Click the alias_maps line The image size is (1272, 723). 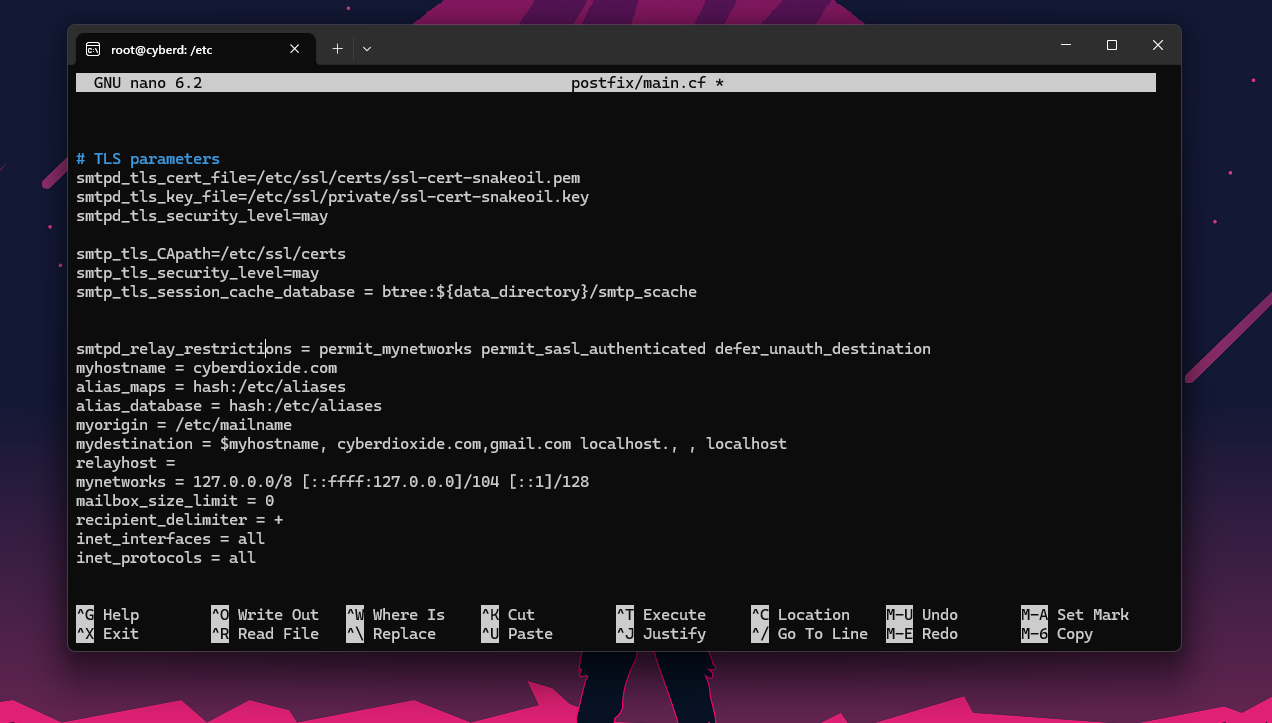(x=211, y=387)
